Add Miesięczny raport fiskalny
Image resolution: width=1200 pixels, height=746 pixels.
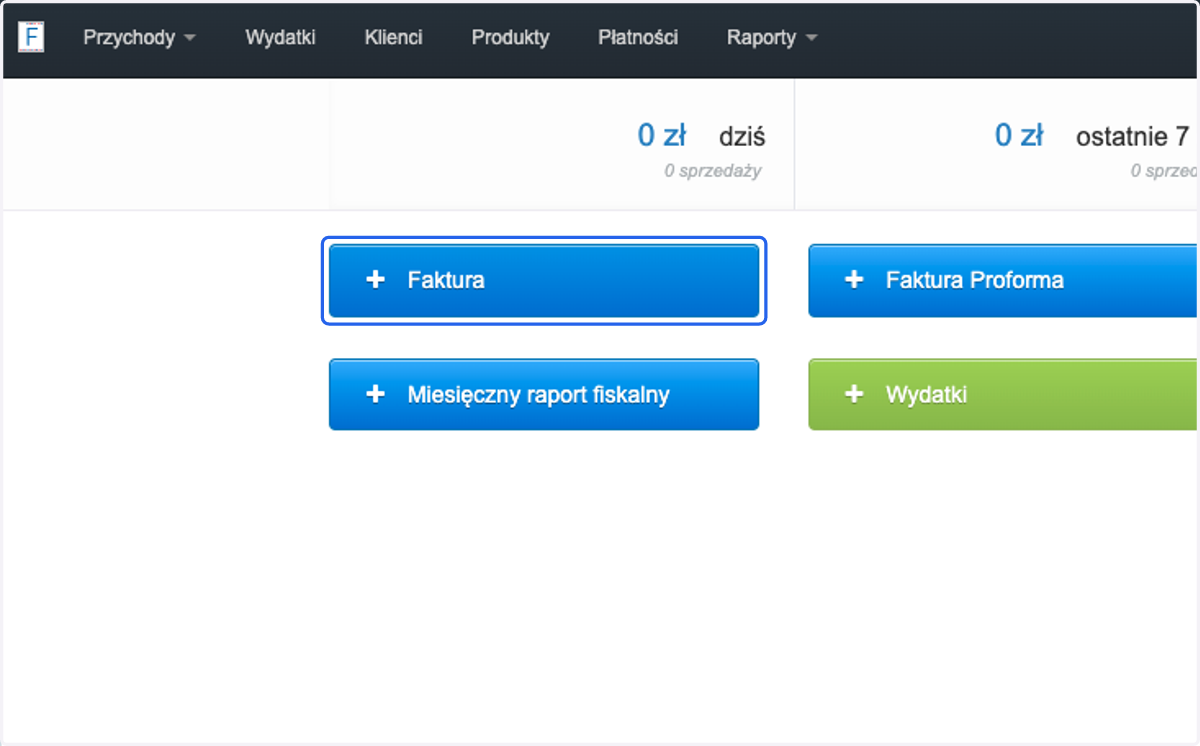544,395
